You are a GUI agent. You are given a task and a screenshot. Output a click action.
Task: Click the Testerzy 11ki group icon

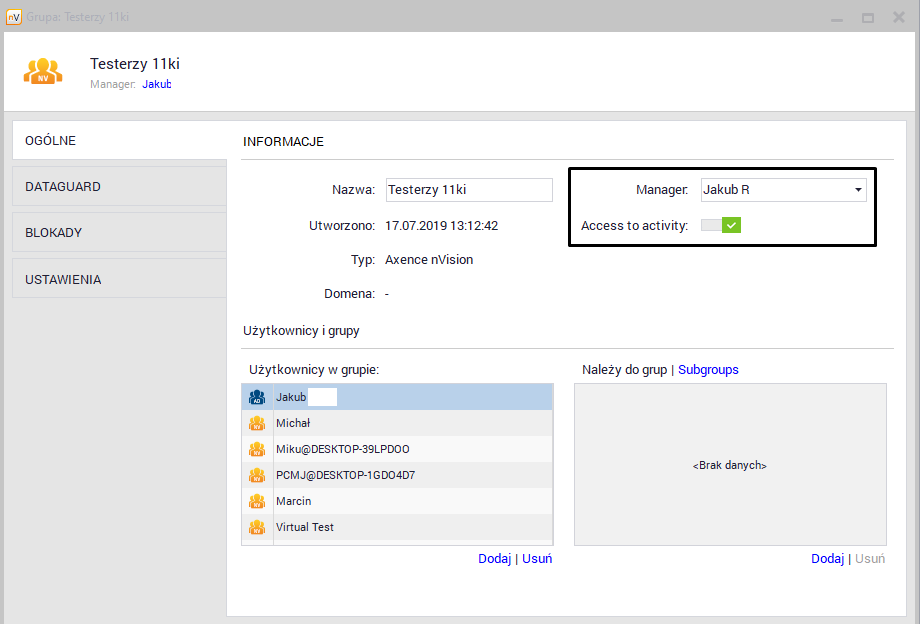[42, 70]
